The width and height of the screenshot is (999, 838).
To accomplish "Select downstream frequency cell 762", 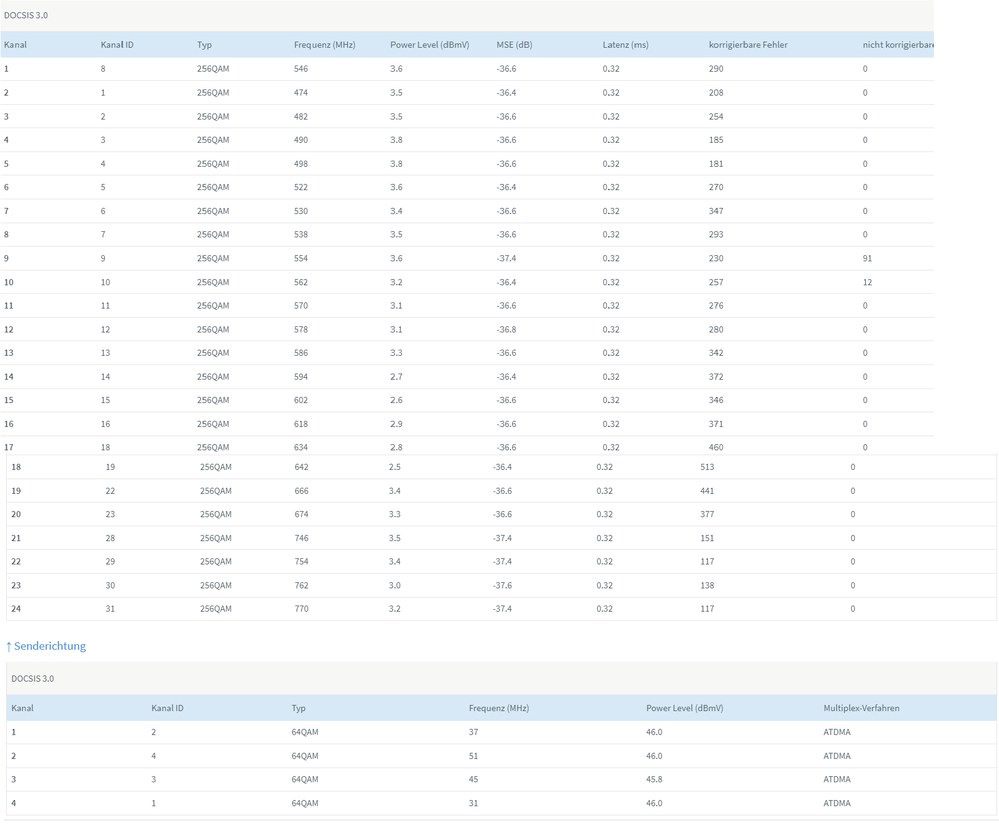I will (301, 586).
